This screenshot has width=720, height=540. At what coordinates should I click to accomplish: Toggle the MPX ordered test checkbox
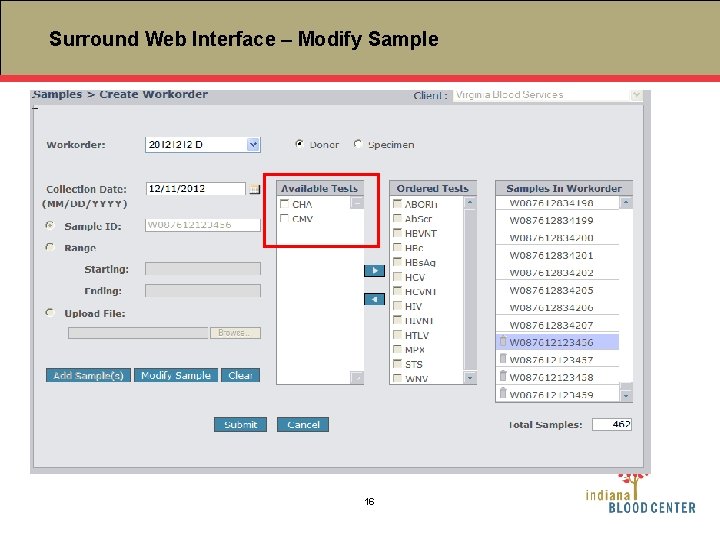tap(397, 349)
